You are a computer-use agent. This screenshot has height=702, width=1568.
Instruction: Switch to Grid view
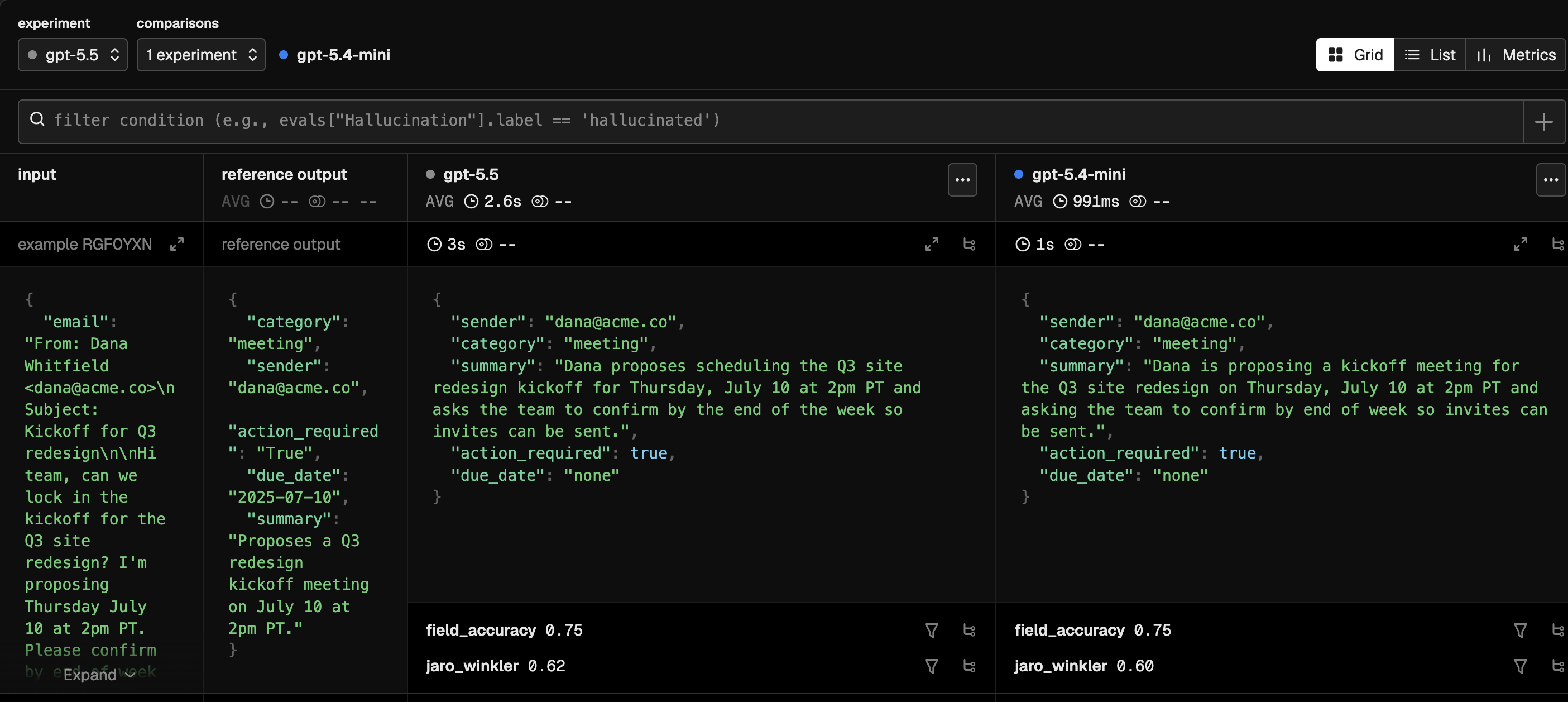click(1354, 55)
